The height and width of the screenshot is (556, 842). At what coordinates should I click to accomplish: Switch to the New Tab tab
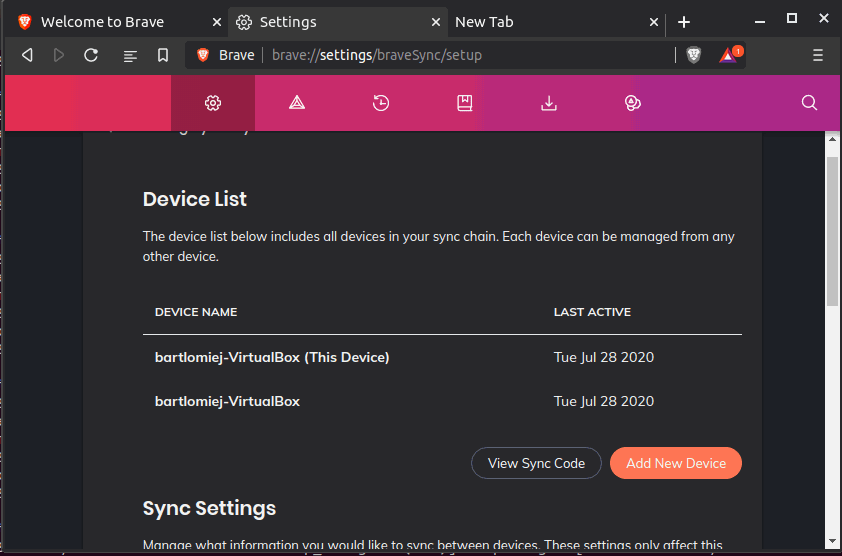point(540,22)
